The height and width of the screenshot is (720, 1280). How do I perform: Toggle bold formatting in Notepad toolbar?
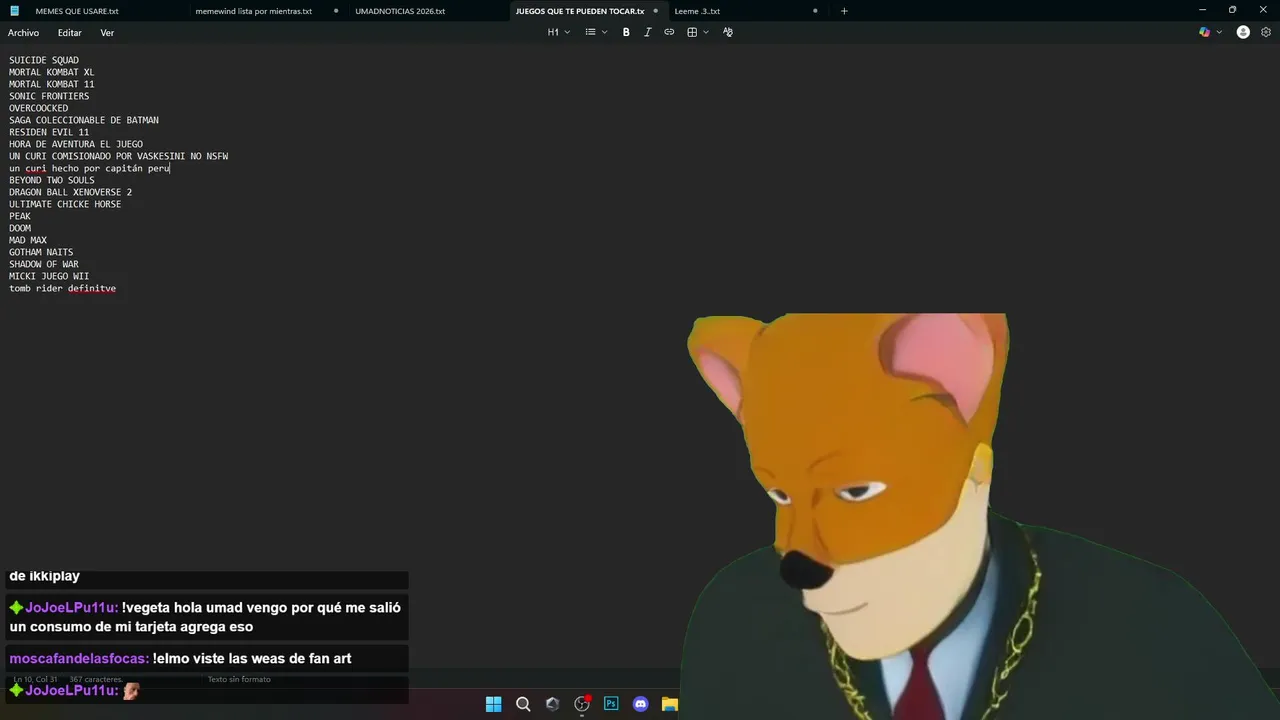pyautogui.click(x=626, y=32)
